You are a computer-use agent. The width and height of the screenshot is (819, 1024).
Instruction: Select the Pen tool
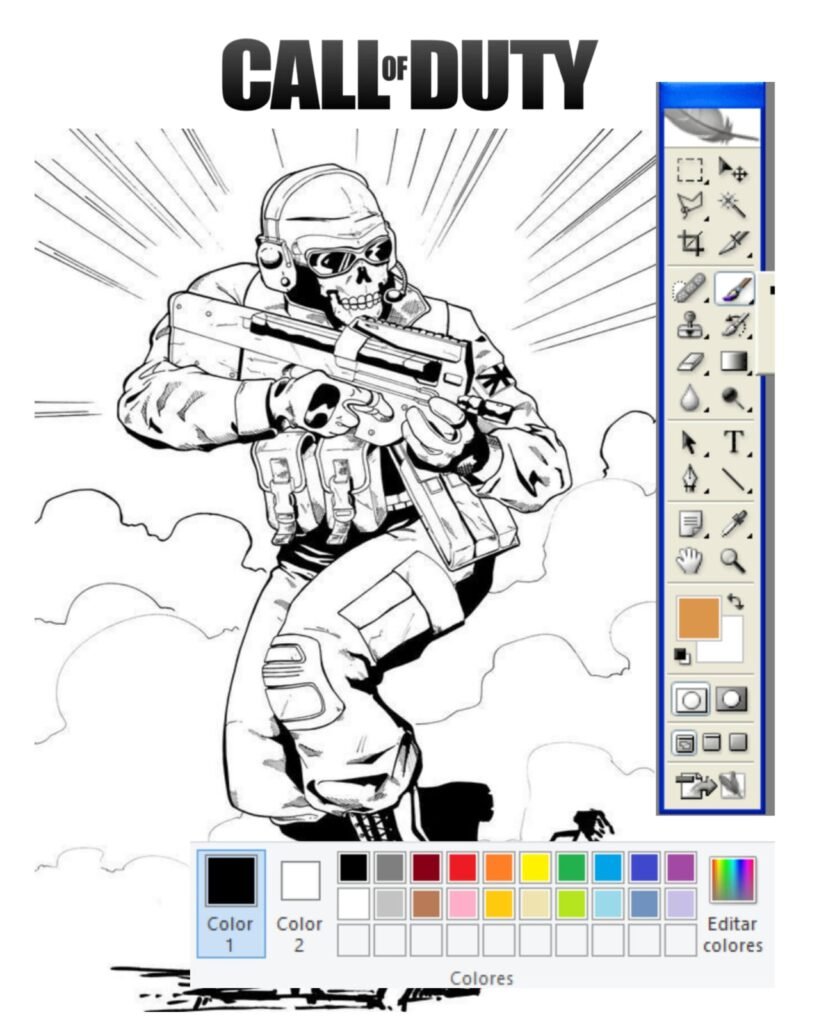point(690,479)
